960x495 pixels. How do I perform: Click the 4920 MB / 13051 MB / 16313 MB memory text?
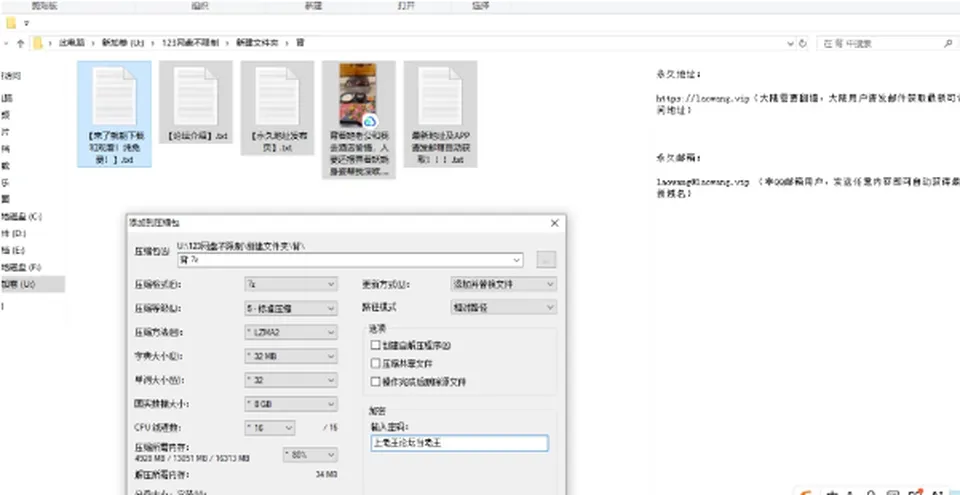(x=192, y=458)
